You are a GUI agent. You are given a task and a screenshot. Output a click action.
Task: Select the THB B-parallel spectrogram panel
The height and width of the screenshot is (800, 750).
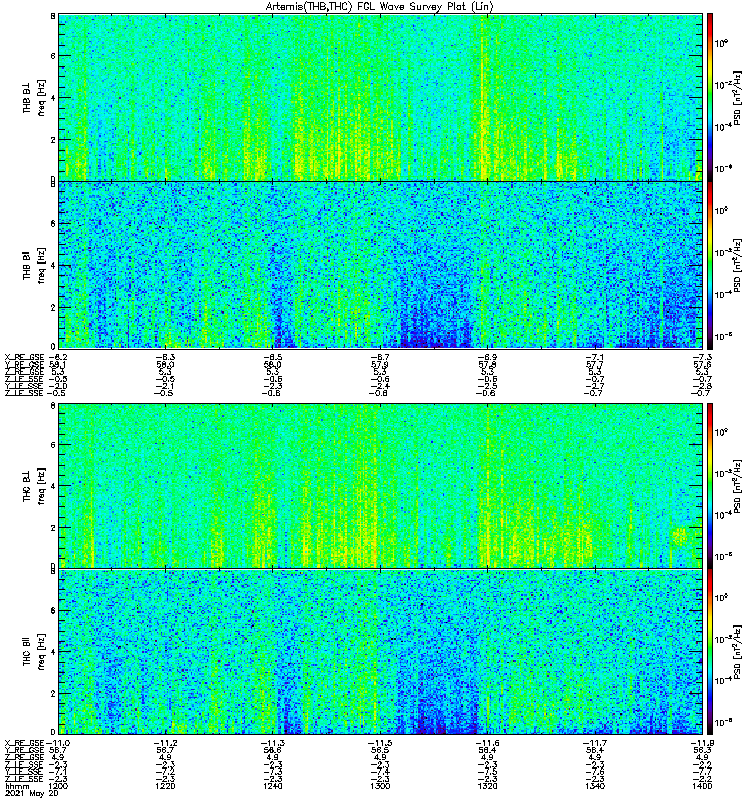tap(380, 265)
